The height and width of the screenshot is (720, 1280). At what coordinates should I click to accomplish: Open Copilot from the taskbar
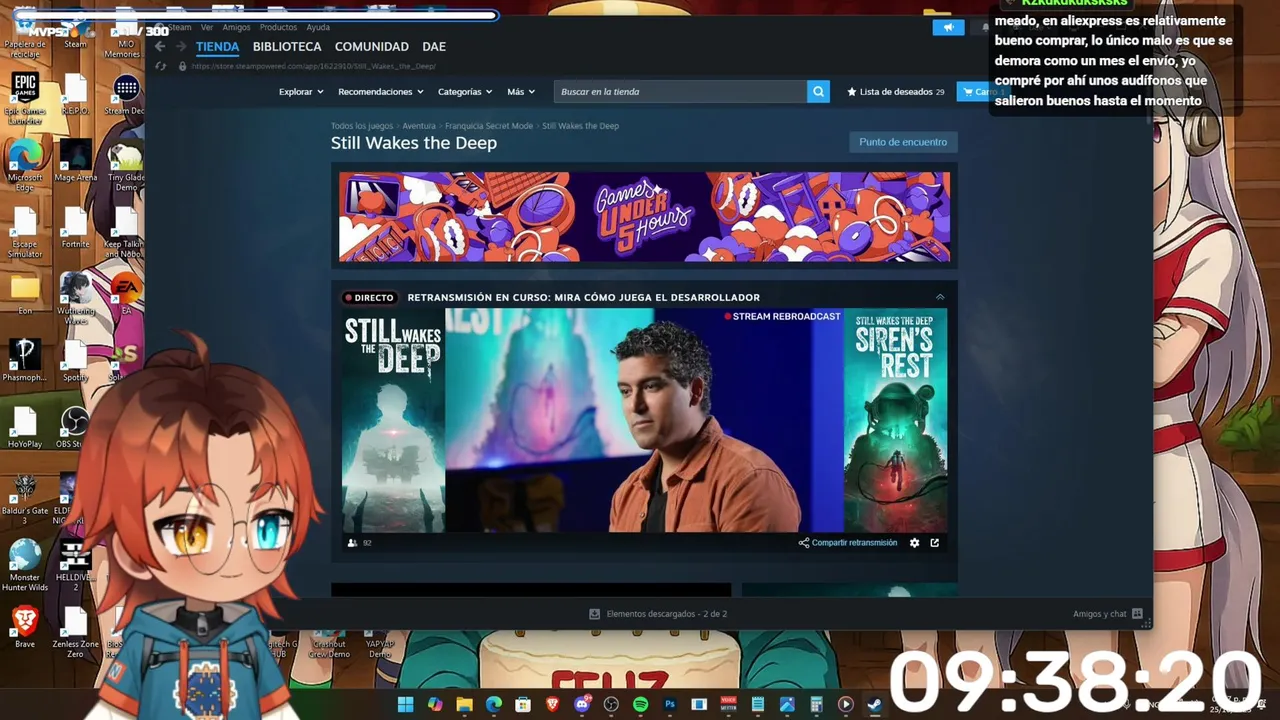point(435,704)
